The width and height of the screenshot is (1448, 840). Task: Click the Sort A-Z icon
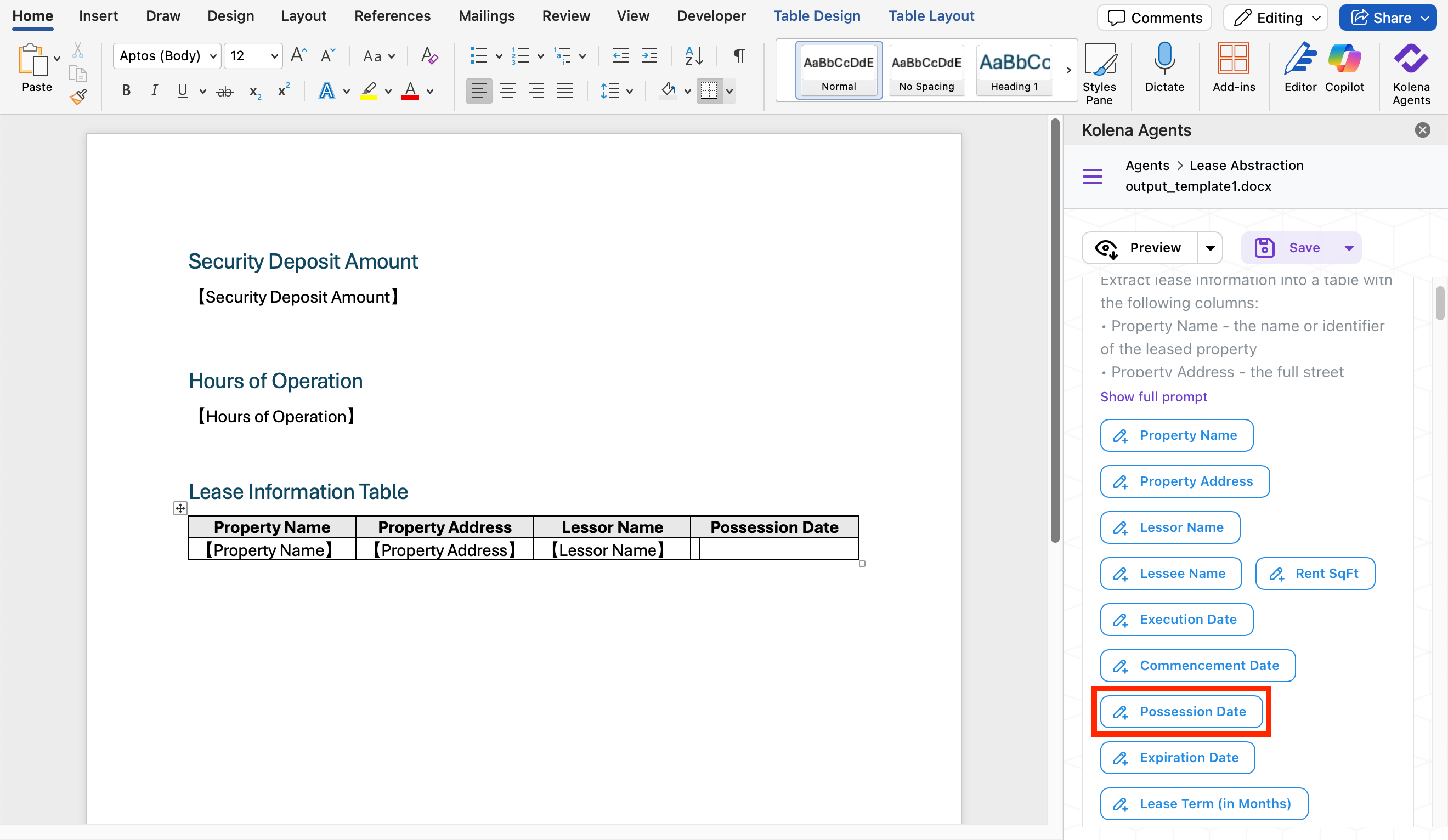[x=693, y=56]
